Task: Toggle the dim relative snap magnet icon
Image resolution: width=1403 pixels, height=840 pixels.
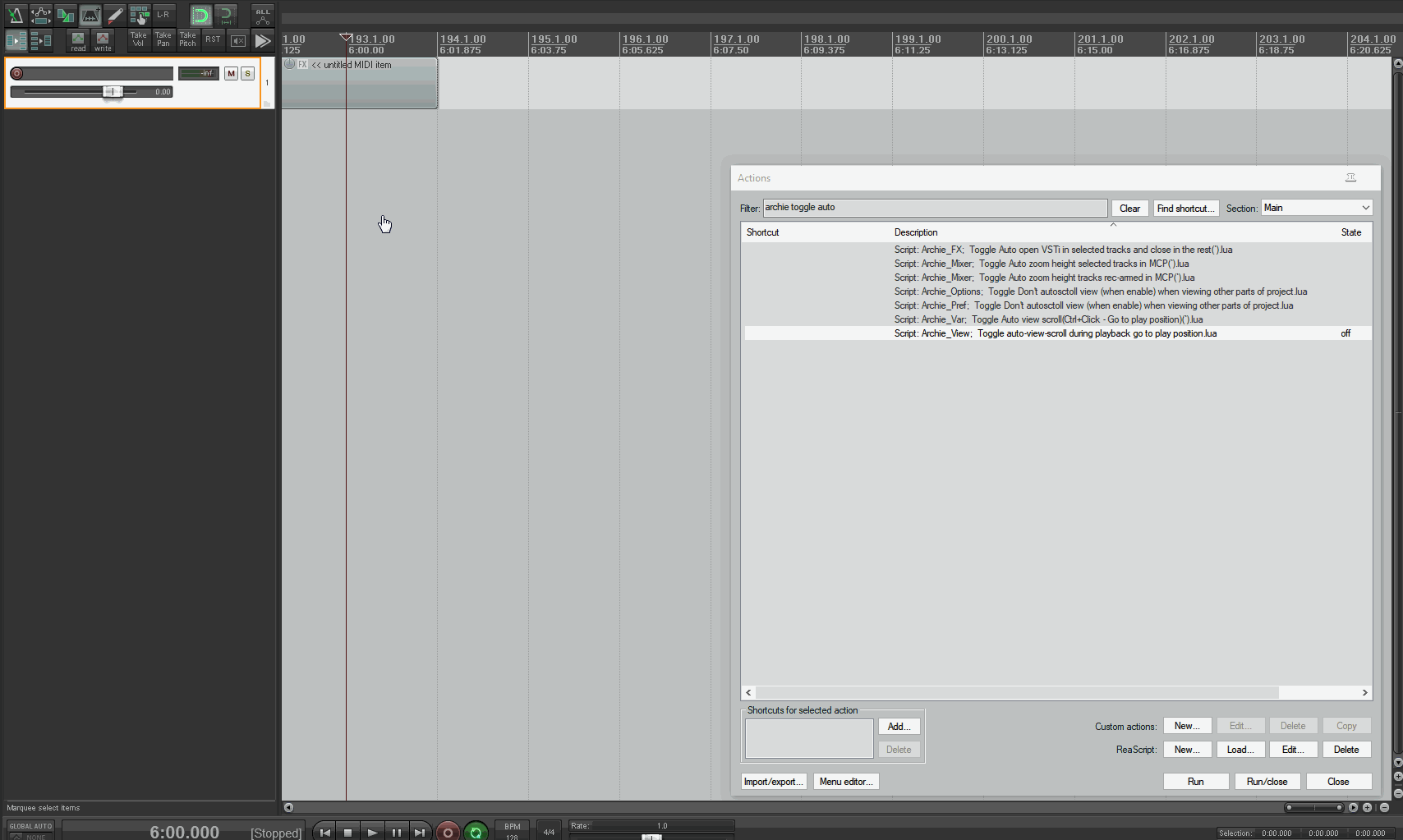Action: coord(226,15)
